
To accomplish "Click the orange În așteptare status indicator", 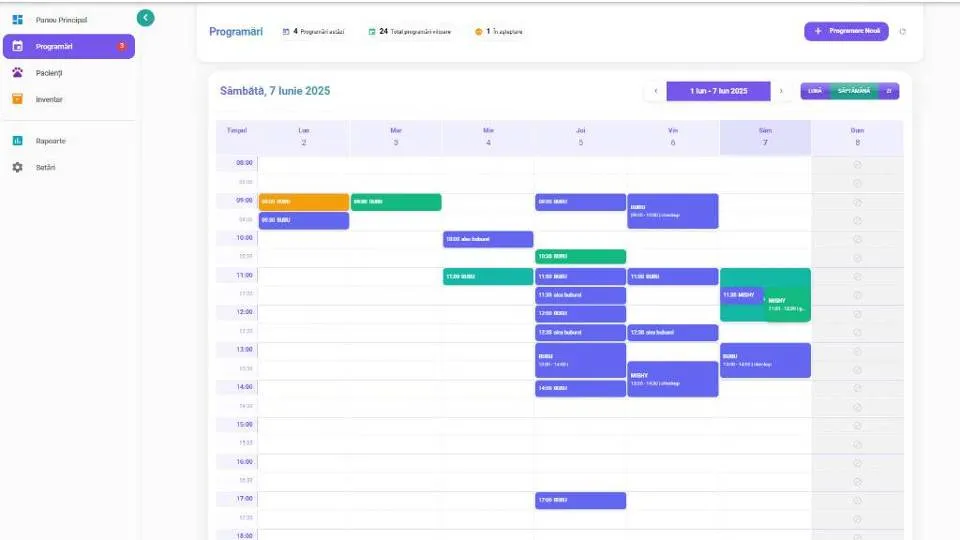I will tap(478, 32).
